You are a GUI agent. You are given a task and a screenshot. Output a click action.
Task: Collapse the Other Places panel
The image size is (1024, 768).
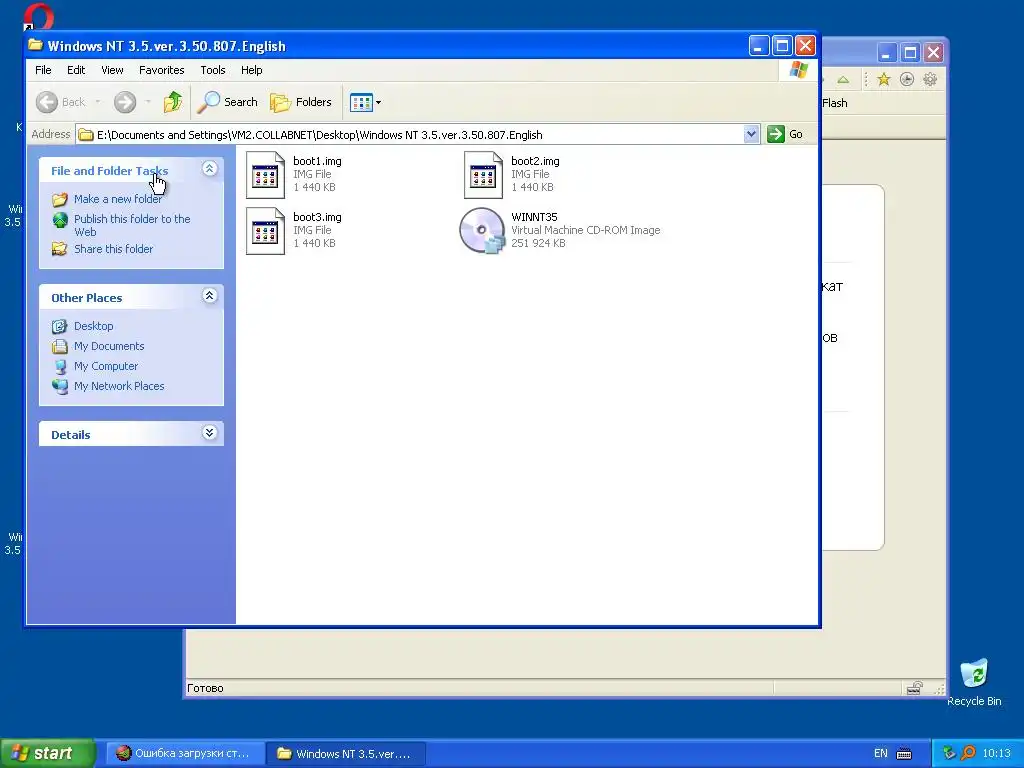click(x=210, y=296)
